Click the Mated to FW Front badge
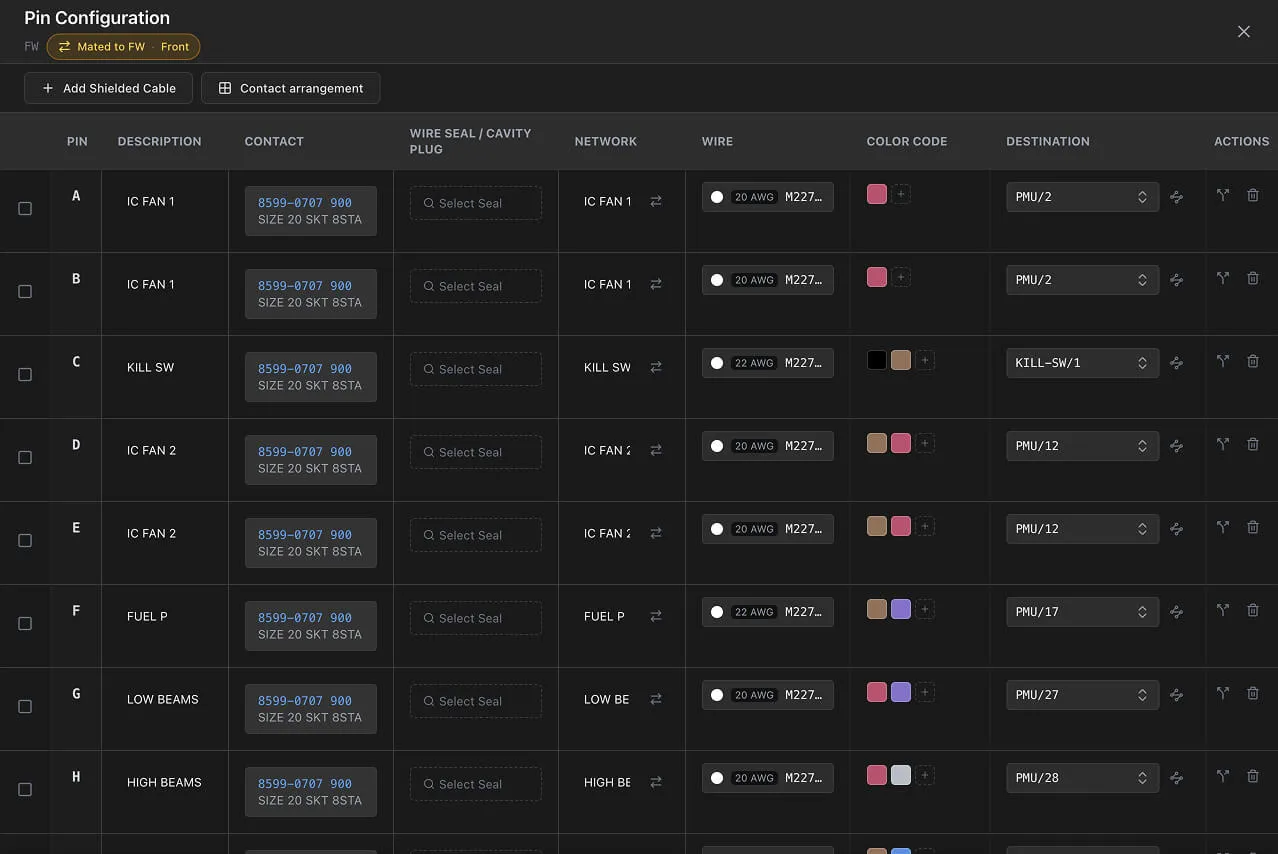 tap(123, 47)
